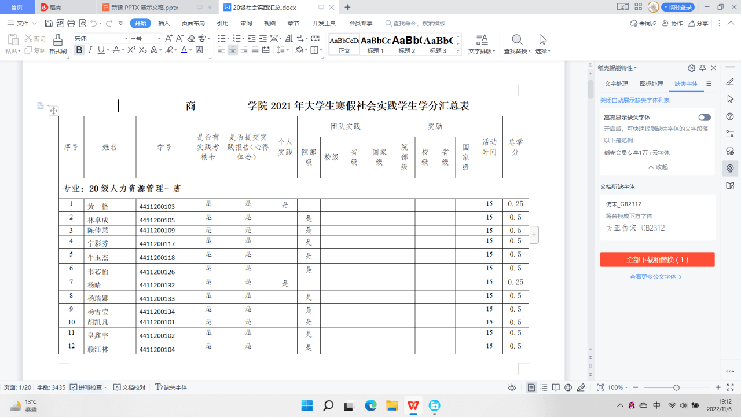This screenshot has height=418, width=742.
Task: Apply subscript formatting
Action: (x=142, y=50)
